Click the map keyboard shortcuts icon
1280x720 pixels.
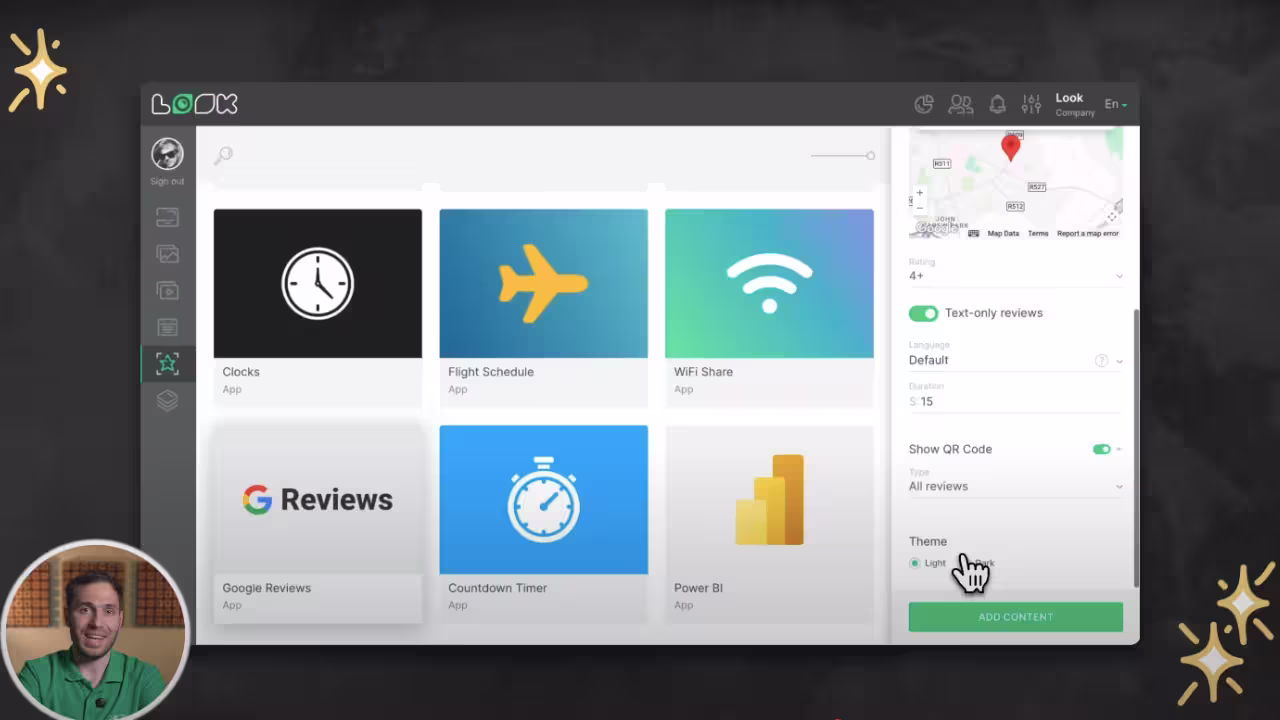(973, 233)
